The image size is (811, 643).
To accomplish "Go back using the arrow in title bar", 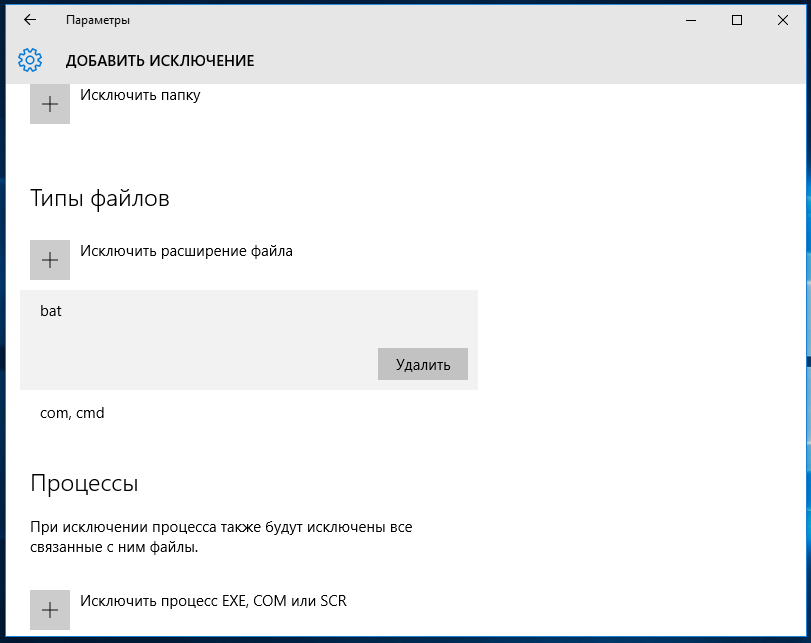I will [x=30, y=20].
